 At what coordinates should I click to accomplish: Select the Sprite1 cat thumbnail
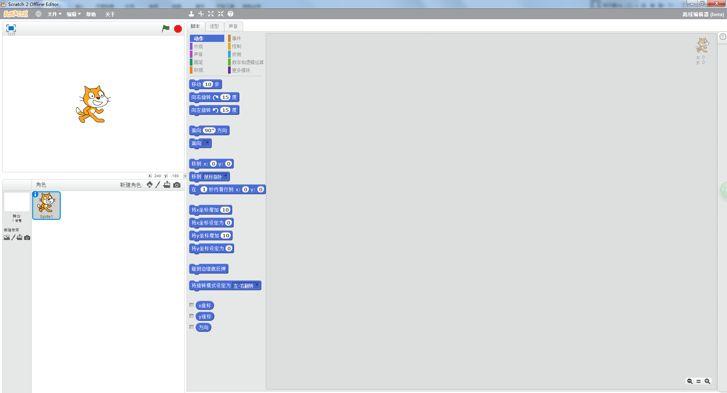[x=46, y=205]
